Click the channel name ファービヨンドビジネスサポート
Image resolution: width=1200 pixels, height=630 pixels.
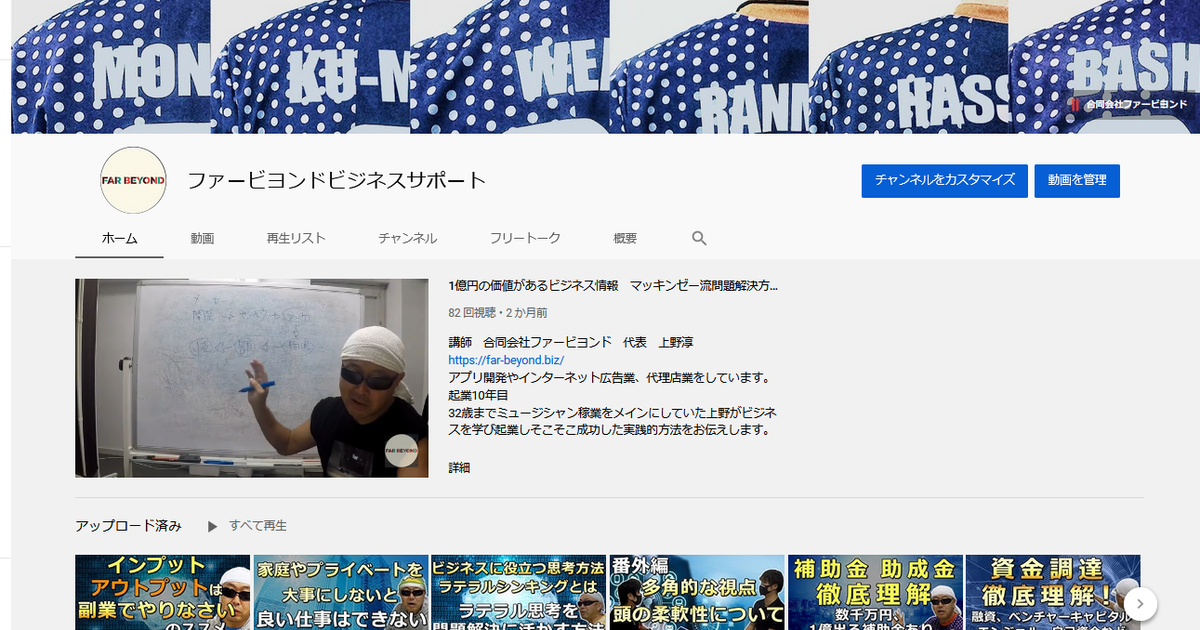tap(337, 181)
